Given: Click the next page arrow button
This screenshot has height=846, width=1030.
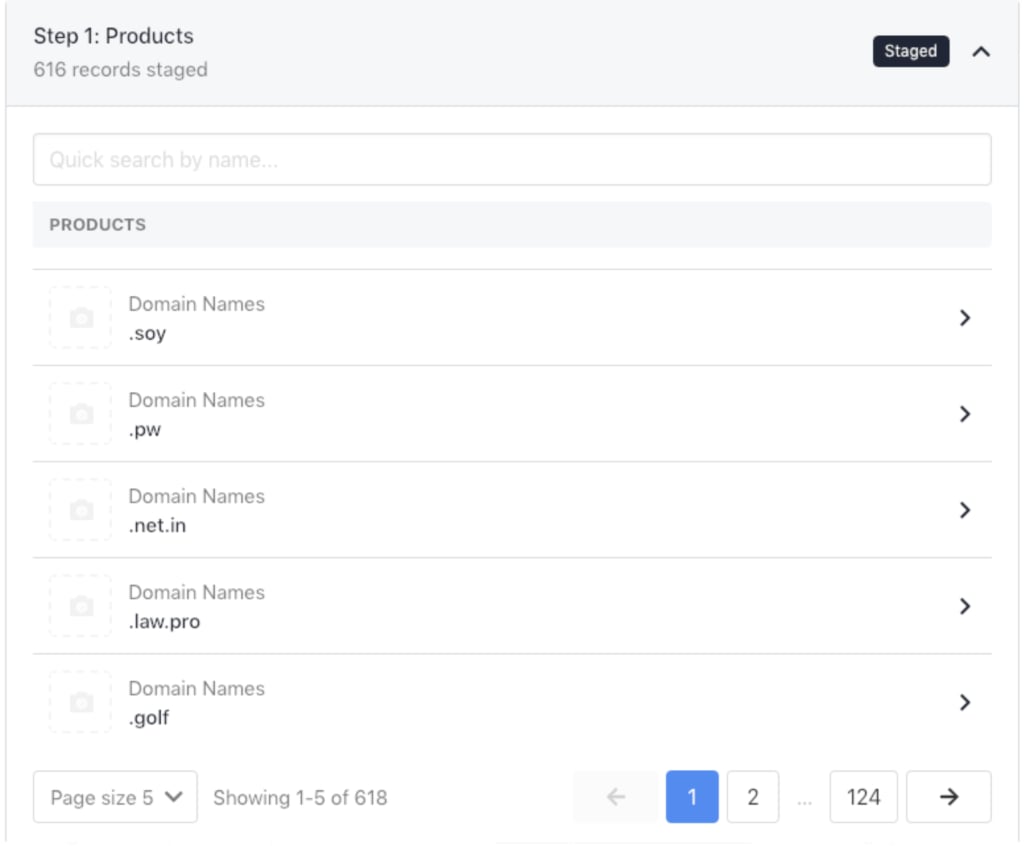Looking at the screenshot, I should (x=949, y=797).
